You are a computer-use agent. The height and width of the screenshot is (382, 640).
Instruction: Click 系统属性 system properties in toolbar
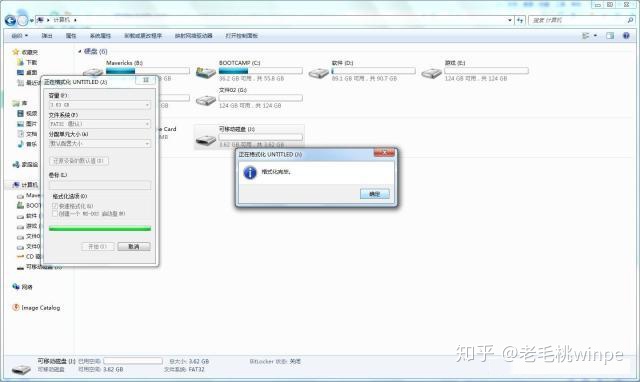pos(100,36)
